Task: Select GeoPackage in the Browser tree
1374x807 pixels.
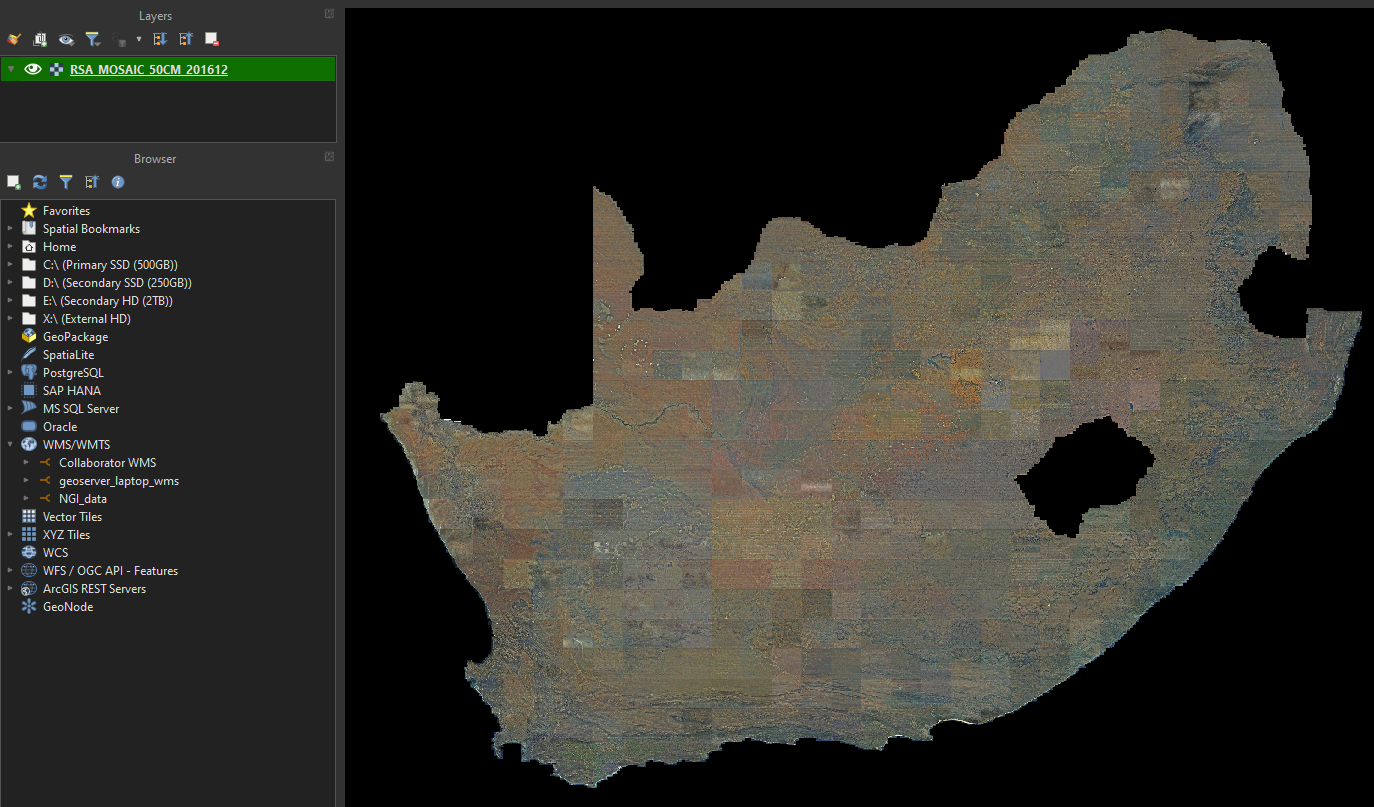Action: tap(75, 337)
